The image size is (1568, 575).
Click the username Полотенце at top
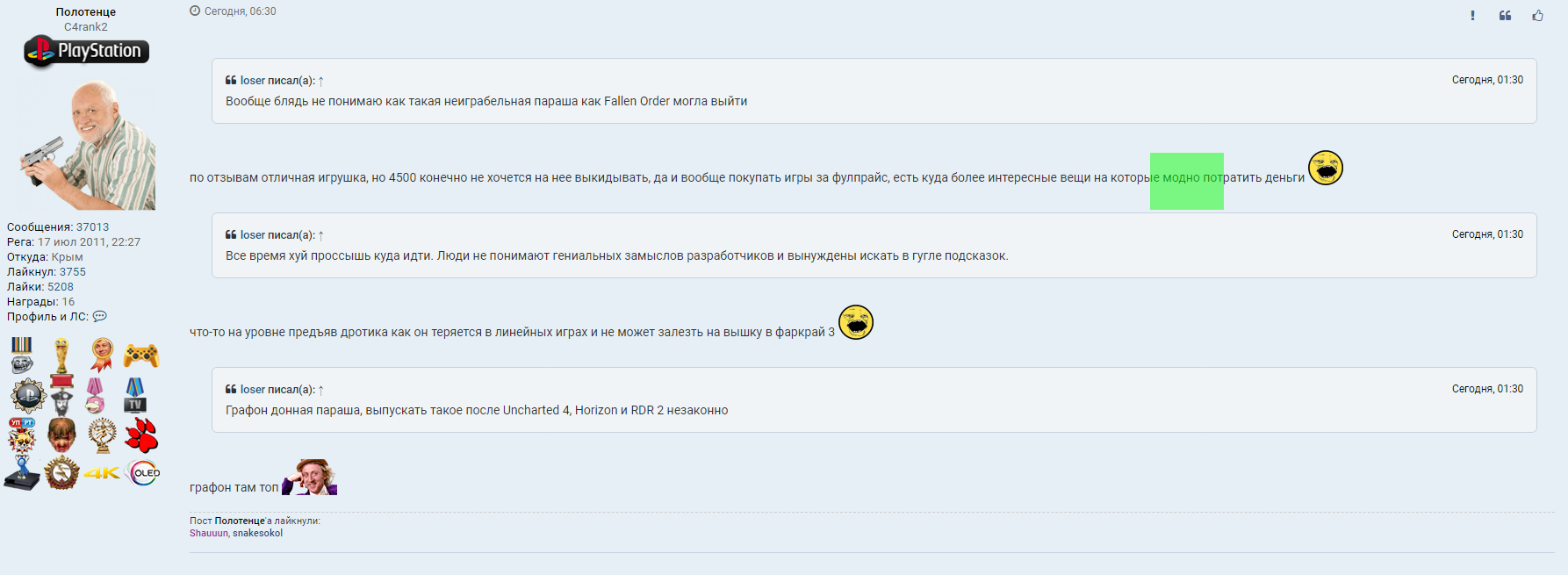click(85, 12)
